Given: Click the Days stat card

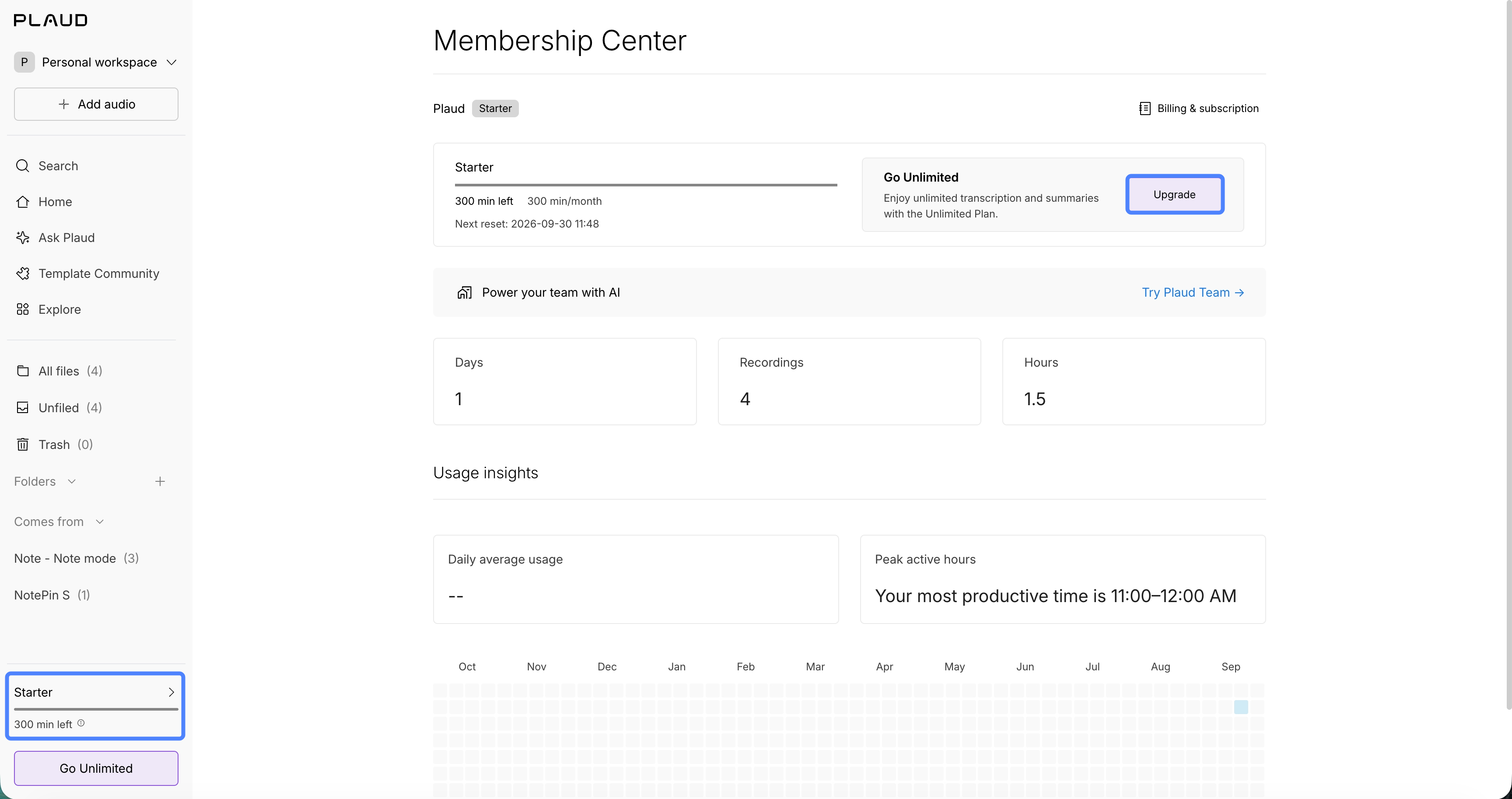Looking at the screenshot, I should tap(565, 382).
